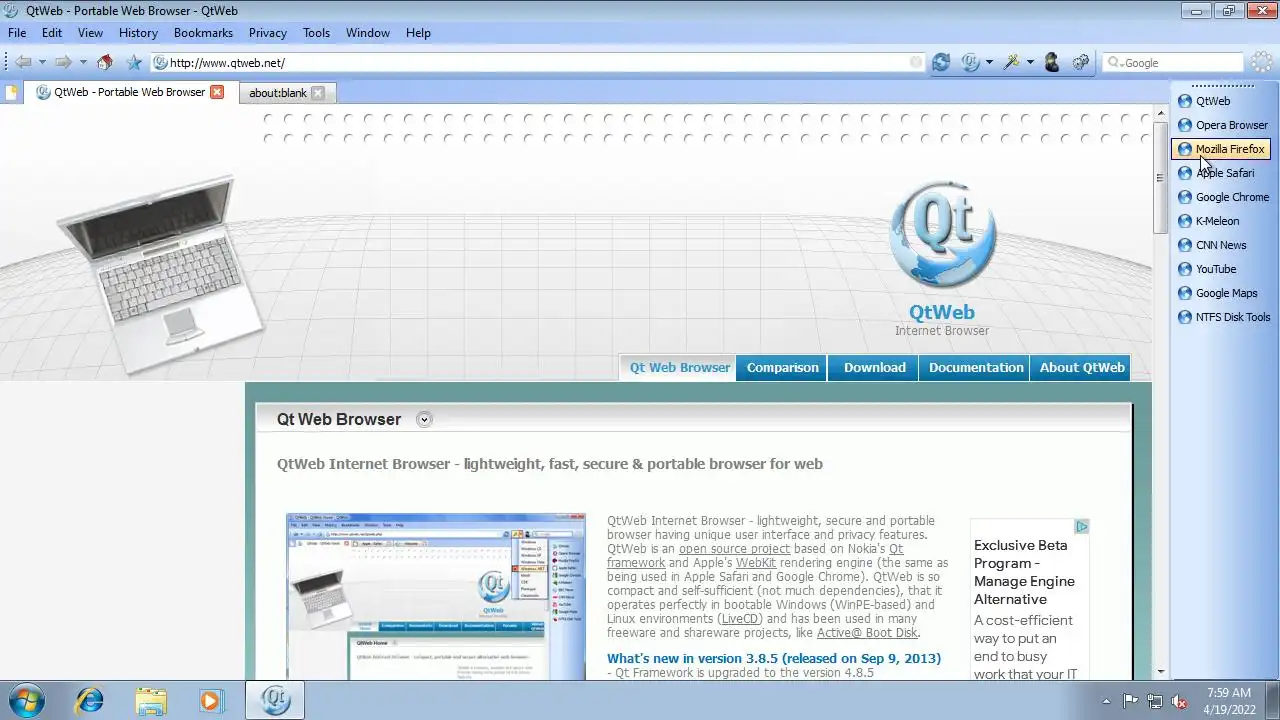Go to the Comparison page tab

pyautogui.click(x=782, y=367)
